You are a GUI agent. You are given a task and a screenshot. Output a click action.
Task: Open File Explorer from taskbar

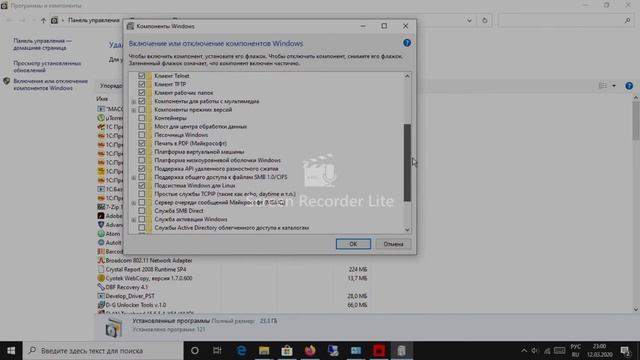point(264,351)
